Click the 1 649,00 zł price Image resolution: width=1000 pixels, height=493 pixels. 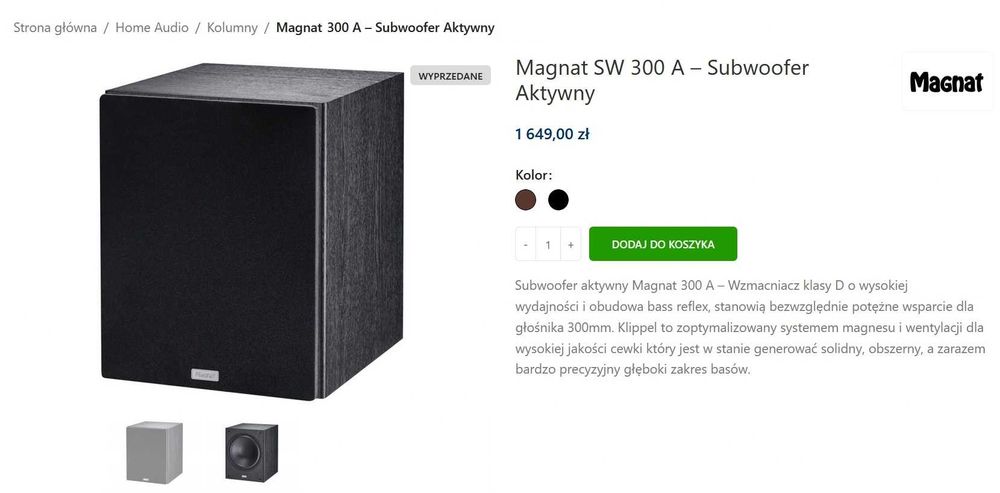click(552, 134)
